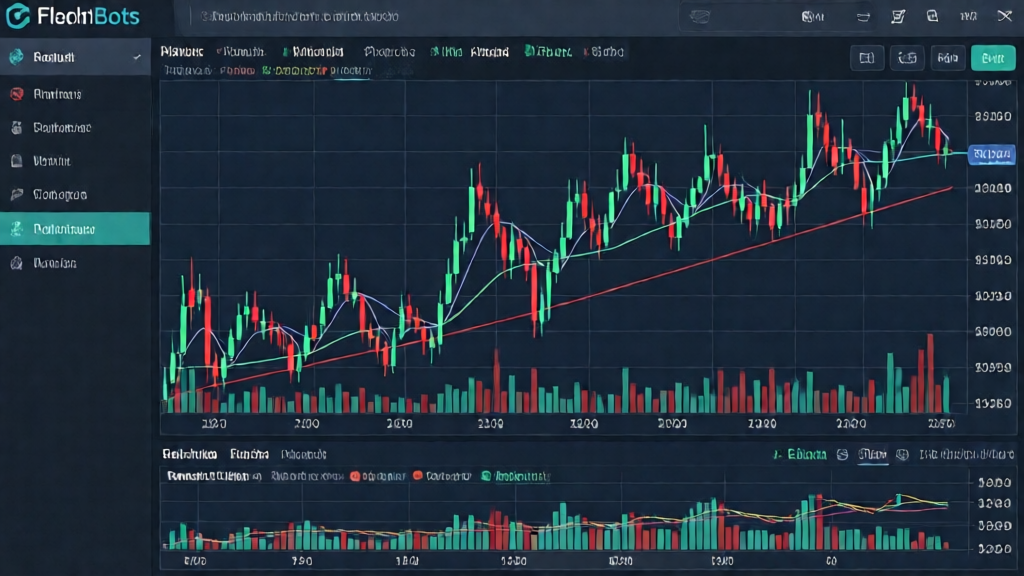Click the camera snapshot icon near the Buy button

click(907, 58)
